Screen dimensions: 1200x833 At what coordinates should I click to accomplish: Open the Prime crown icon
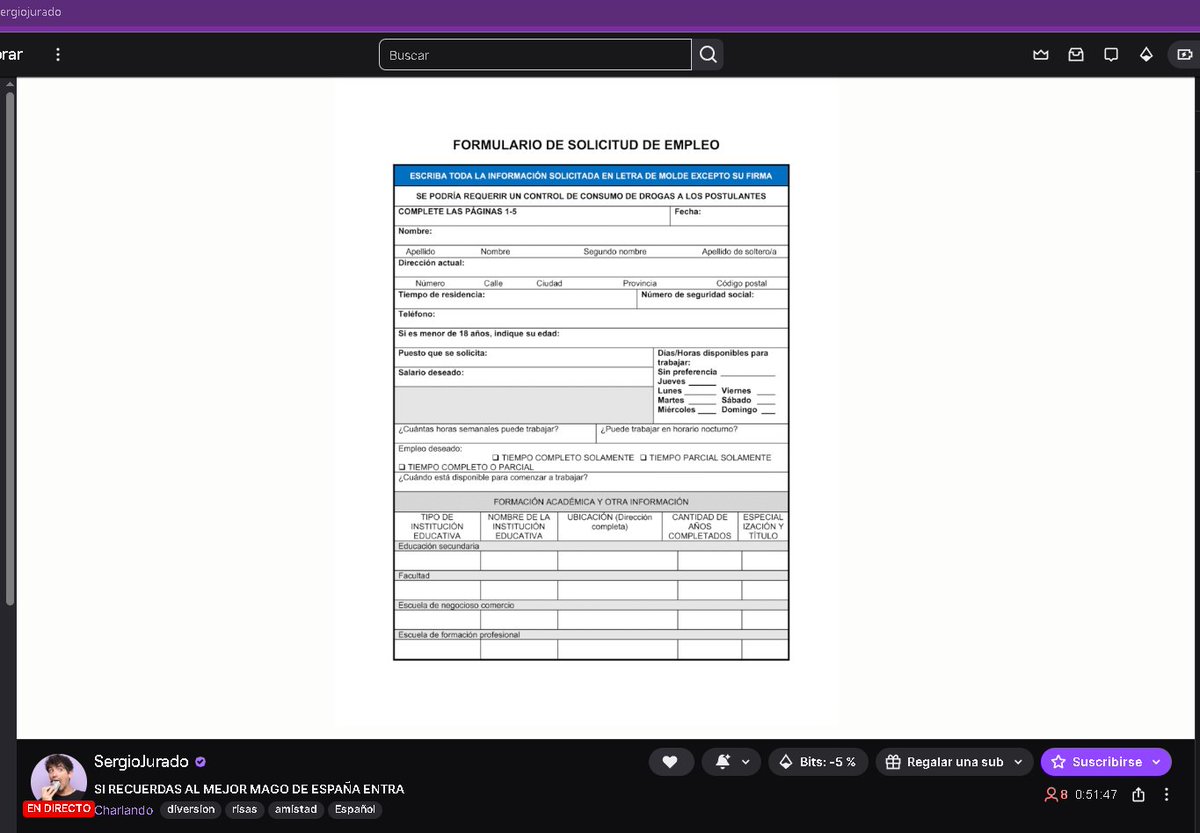[x=1041, y=55]
